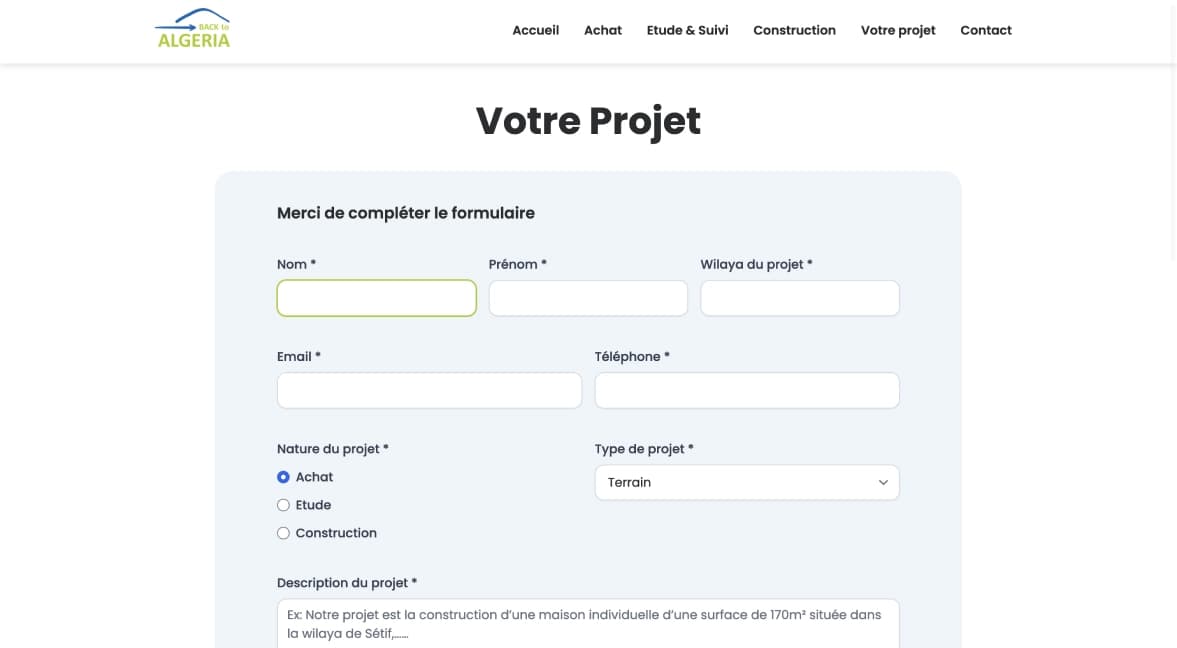Click the chevron arrow in Terrain selector
1177x648 pixels.
pos(883,482)
